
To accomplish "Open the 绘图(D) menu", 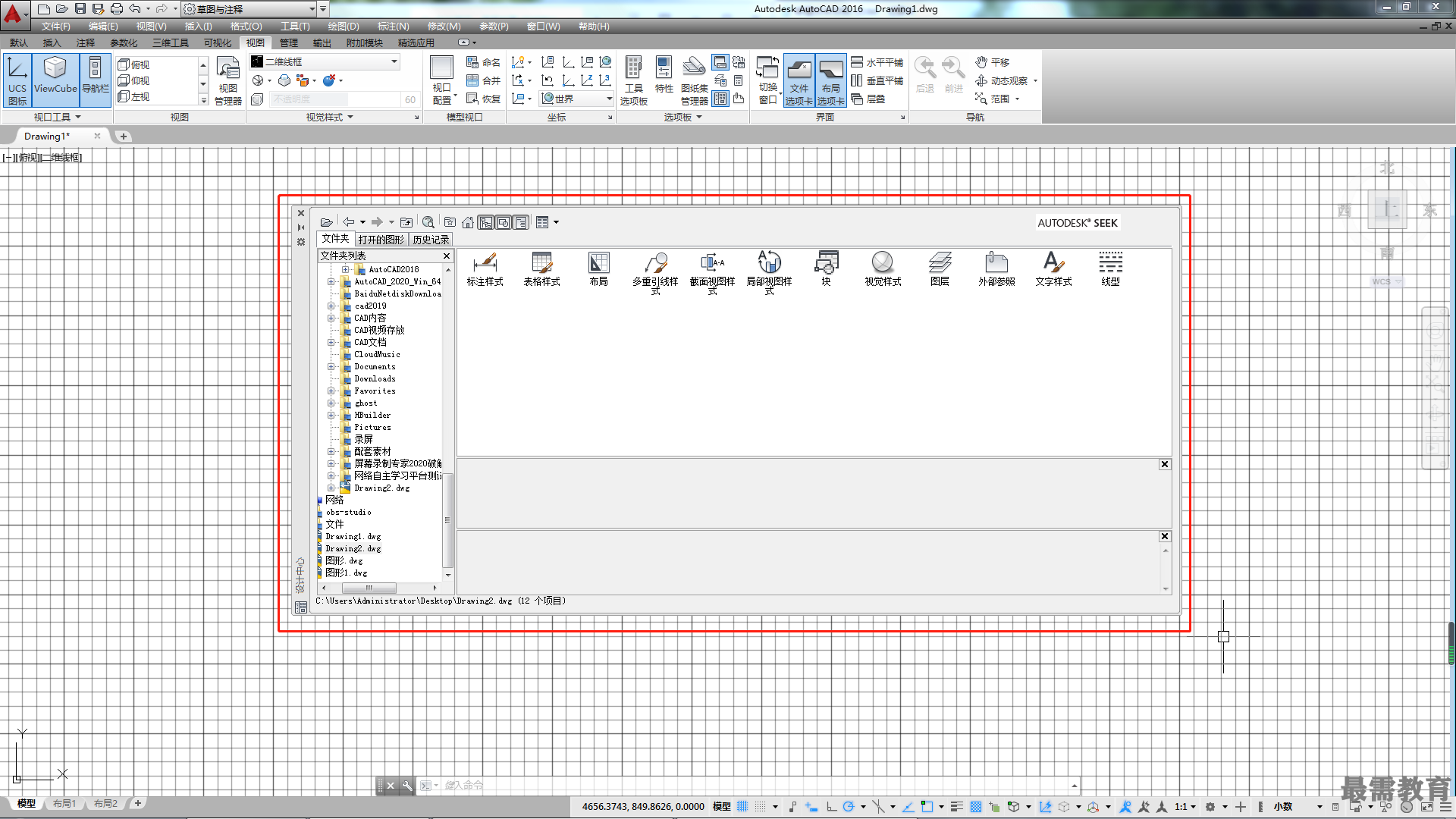I will pyautogui.click(x=344, y=26).
